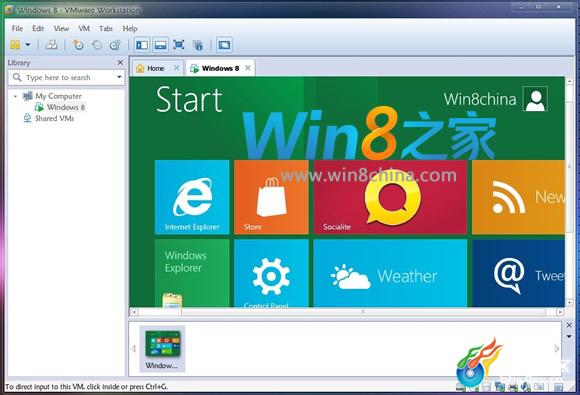Open the Tweet @ tile
The height and width of the screenshot is (395, 580).
518,273
